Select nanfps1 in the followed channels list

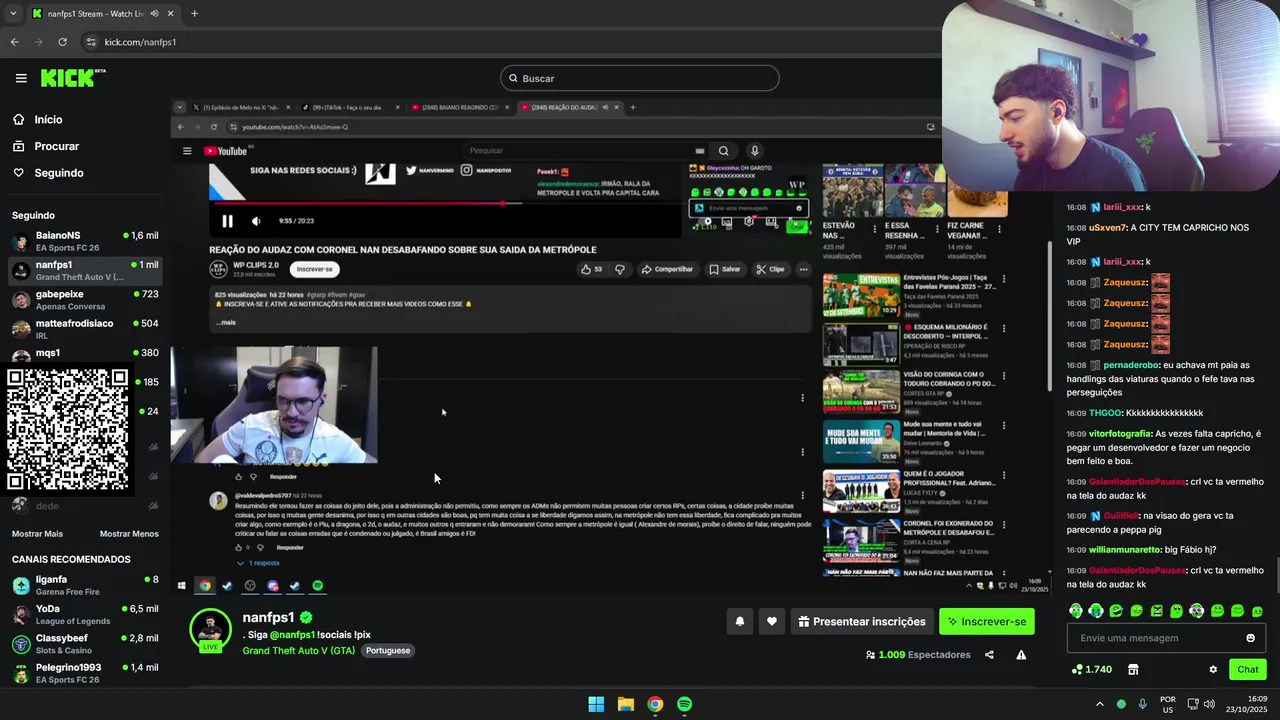point(85,270)
